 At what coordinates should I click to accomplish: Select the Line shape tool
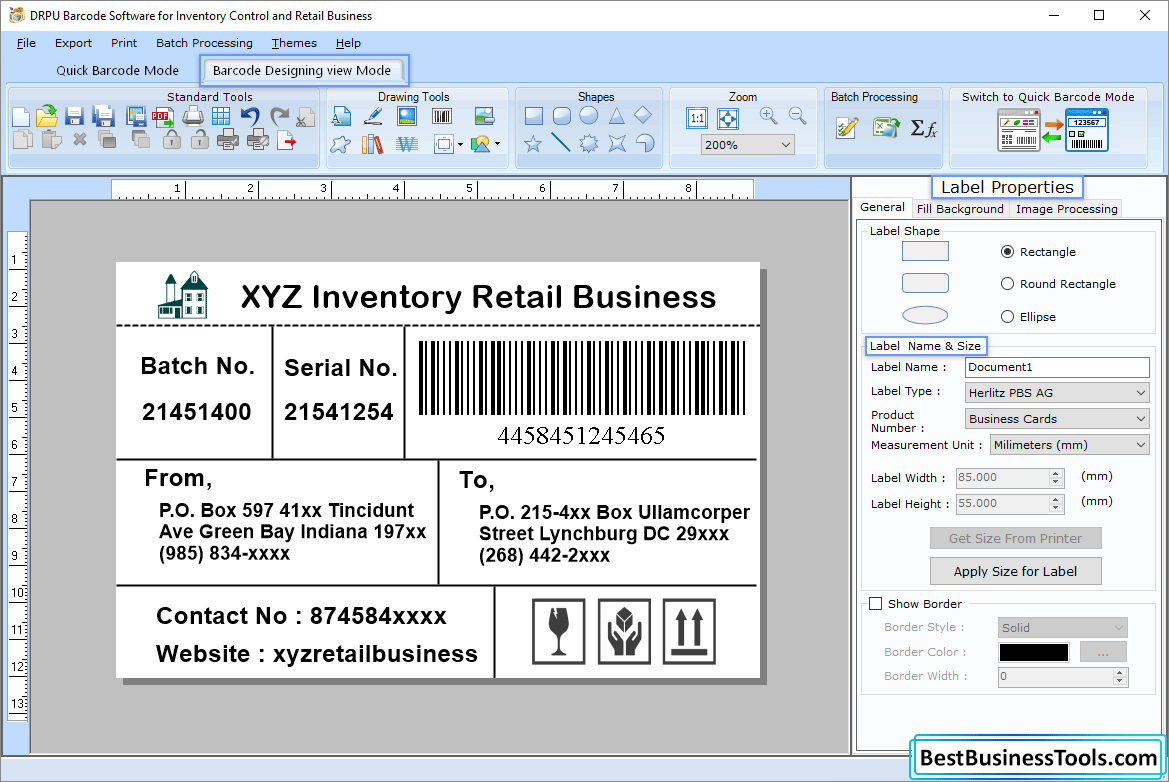[561, 142]
